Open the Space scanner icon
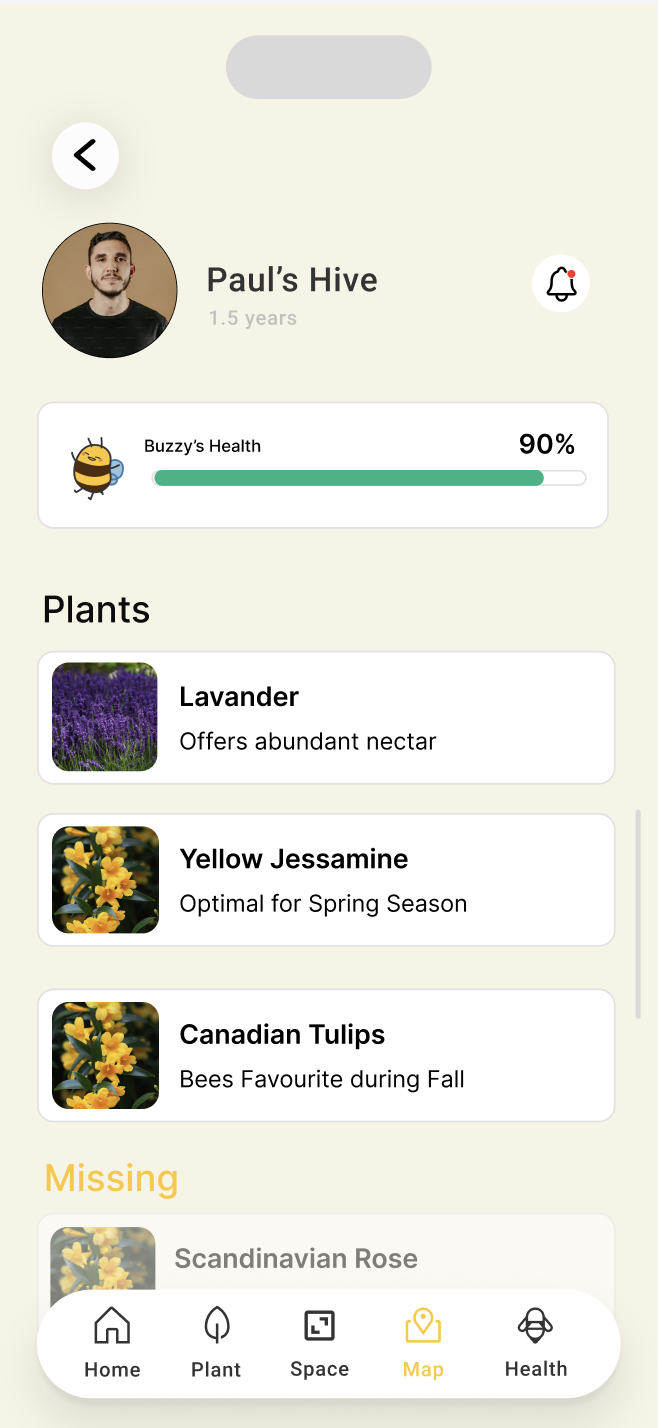This screenshot has height=1428, width=658. click(x=319, y=1343)
